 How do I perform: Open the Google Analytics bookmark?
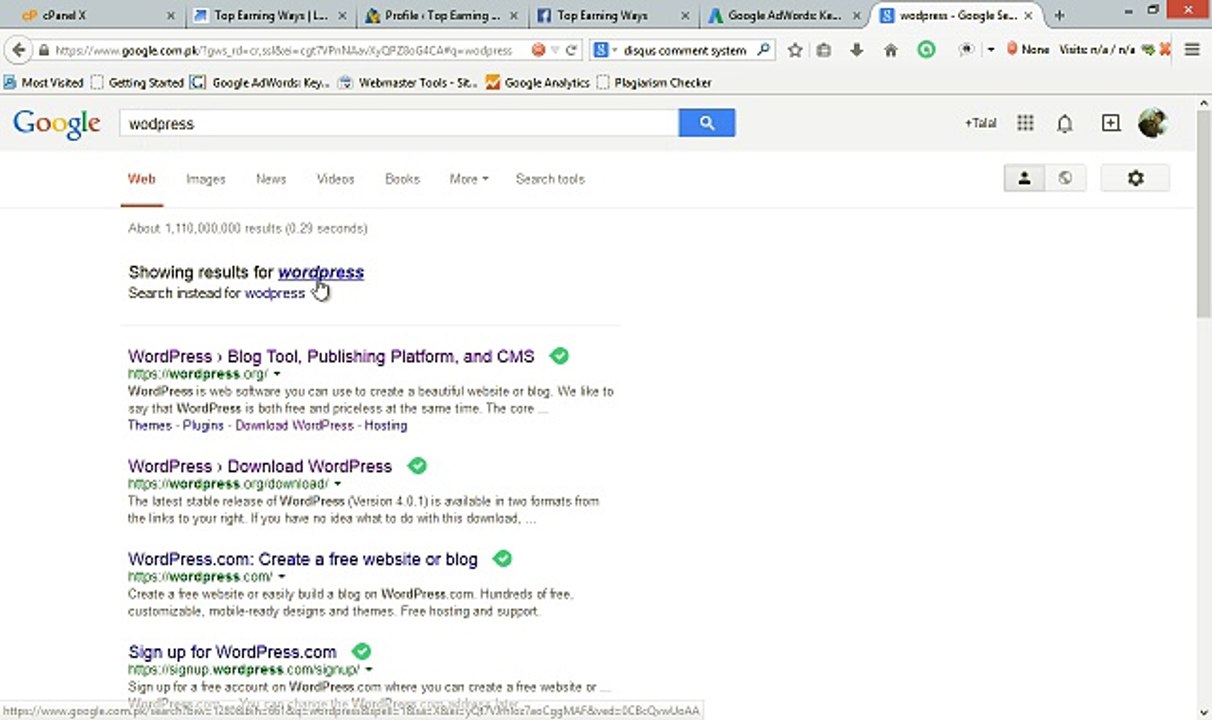click(x=538, y=83)
